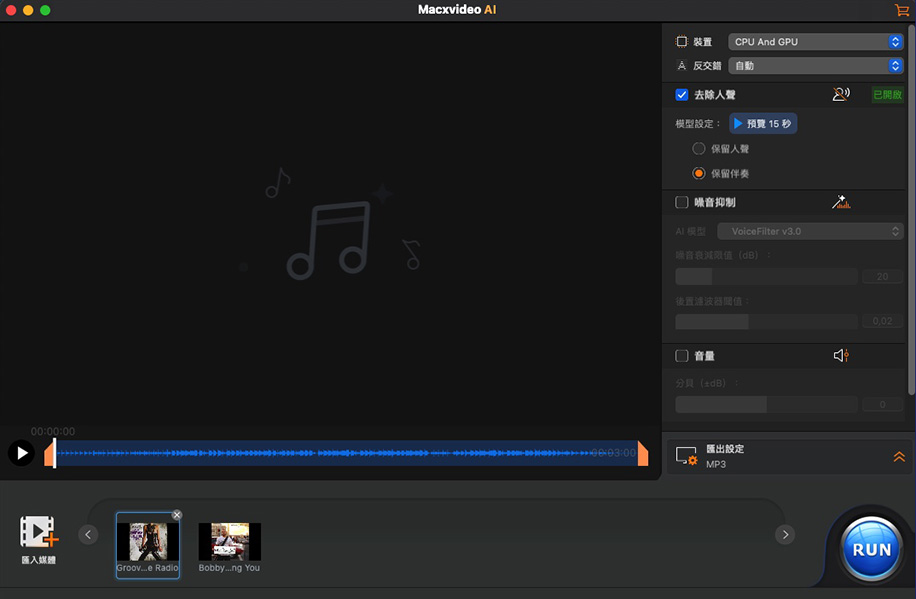Click the 匯入媒體 label

pyautogui.click(x=39, y=560)
